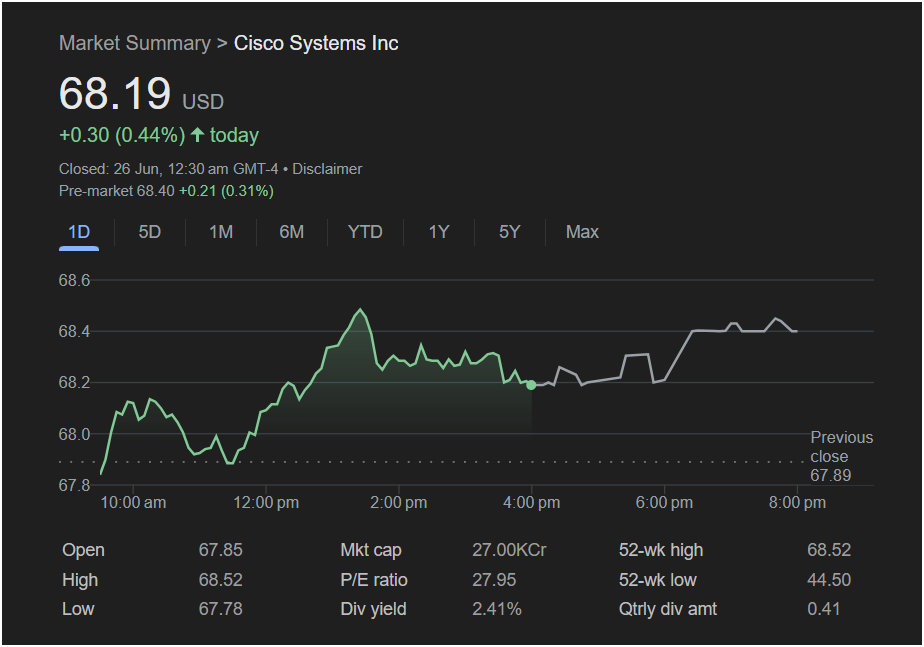Viewport: 924px width, 647px height.
Task: Click the Div yield label
Action: coord(373,609)
